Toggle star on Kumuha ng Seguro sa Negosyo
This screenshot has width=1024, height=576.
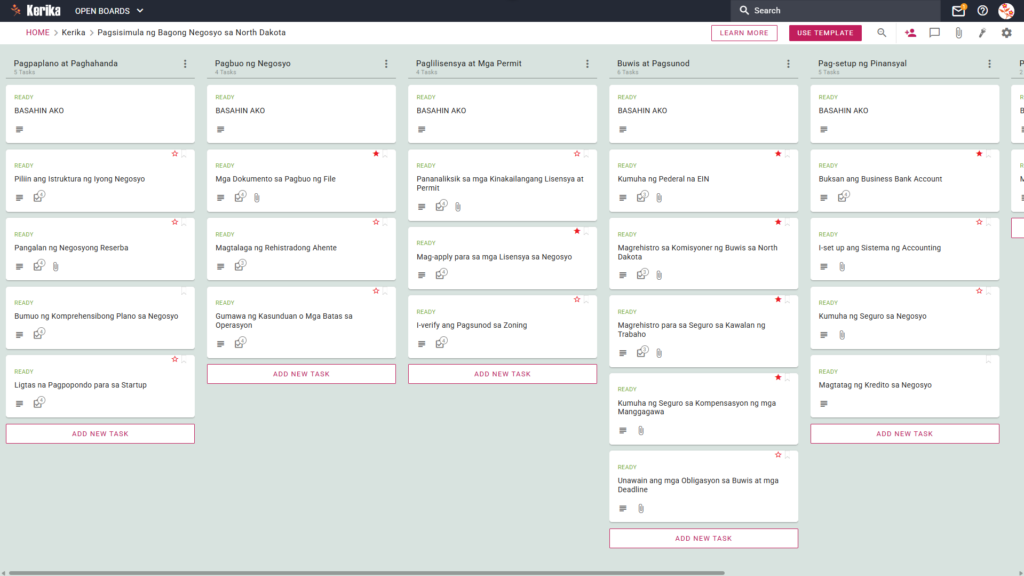click(x=979, y=291)
